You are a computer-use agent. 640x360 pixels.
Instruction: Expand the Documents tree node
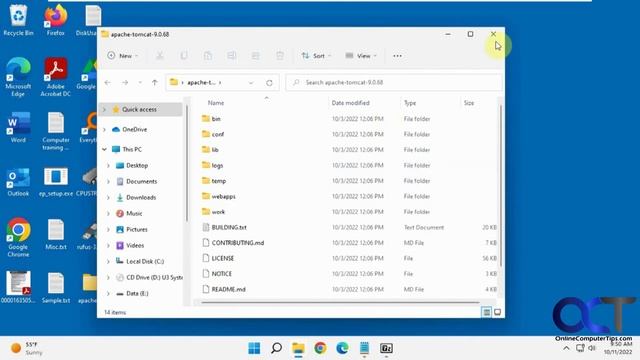109,181
